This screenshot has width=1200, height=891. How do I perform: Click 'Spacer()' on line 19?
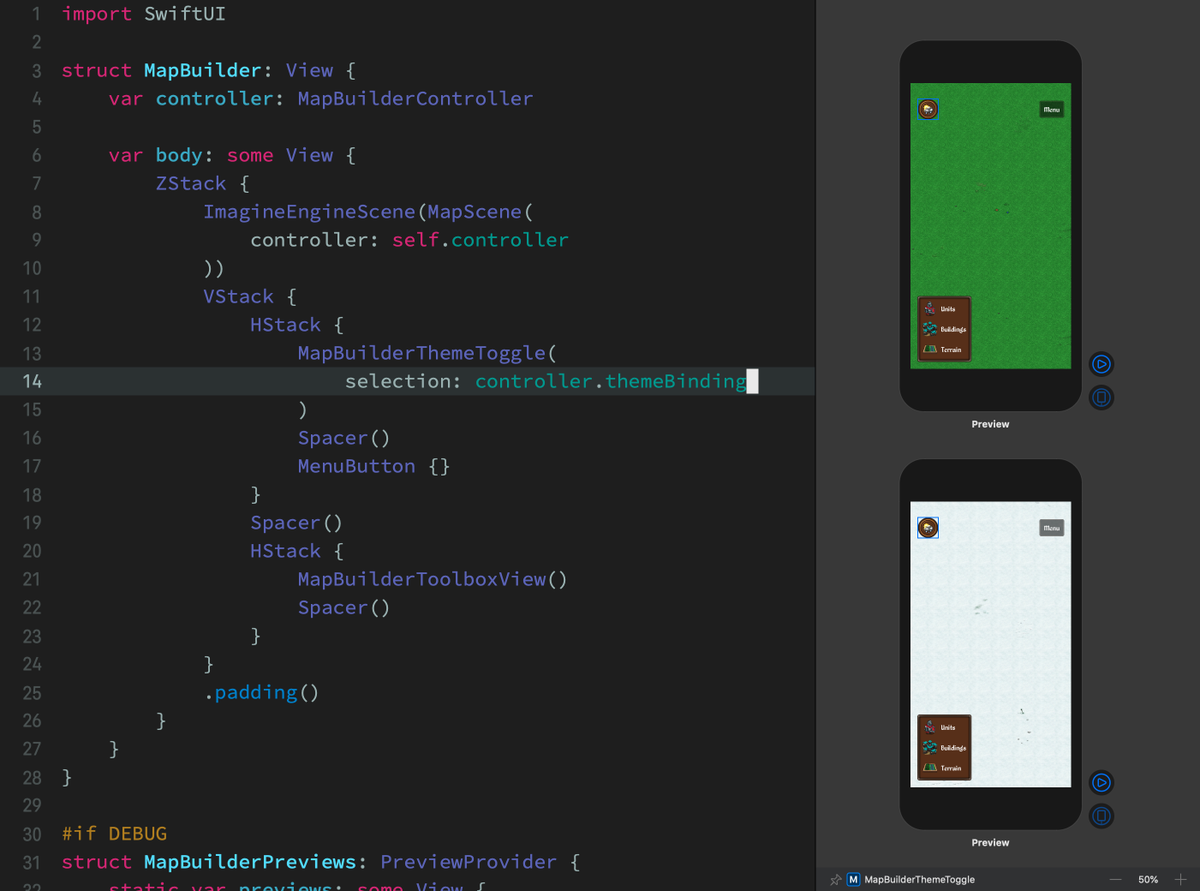click(297, 523)
